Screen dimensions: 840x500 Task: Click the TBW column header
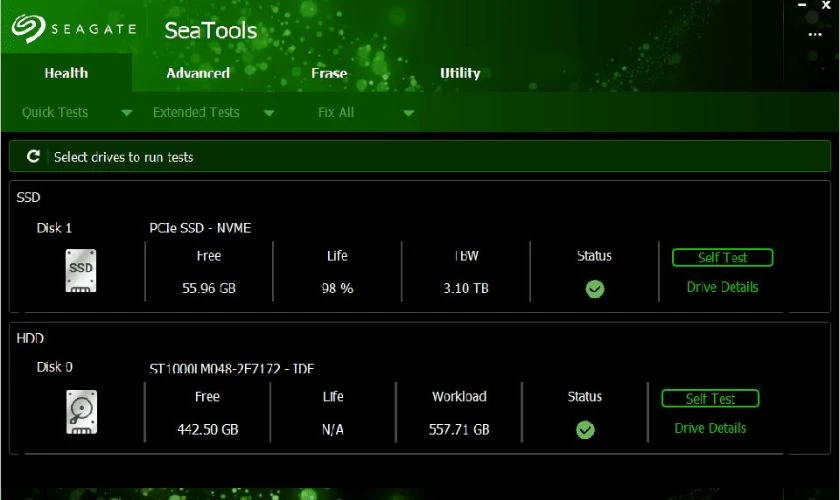pyautogui.click(x=466, y=256)
